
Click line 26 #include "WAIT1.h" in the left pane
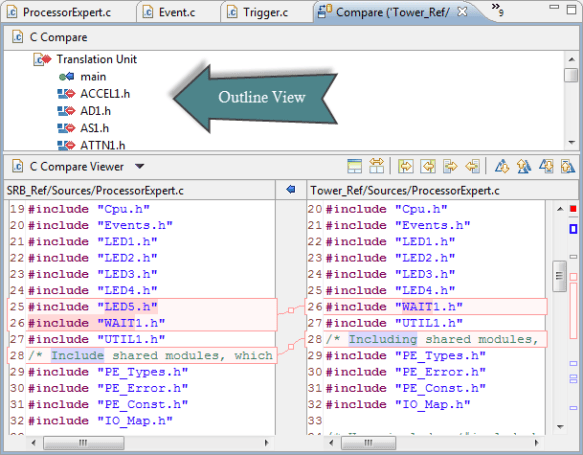(x=97, y=323)
